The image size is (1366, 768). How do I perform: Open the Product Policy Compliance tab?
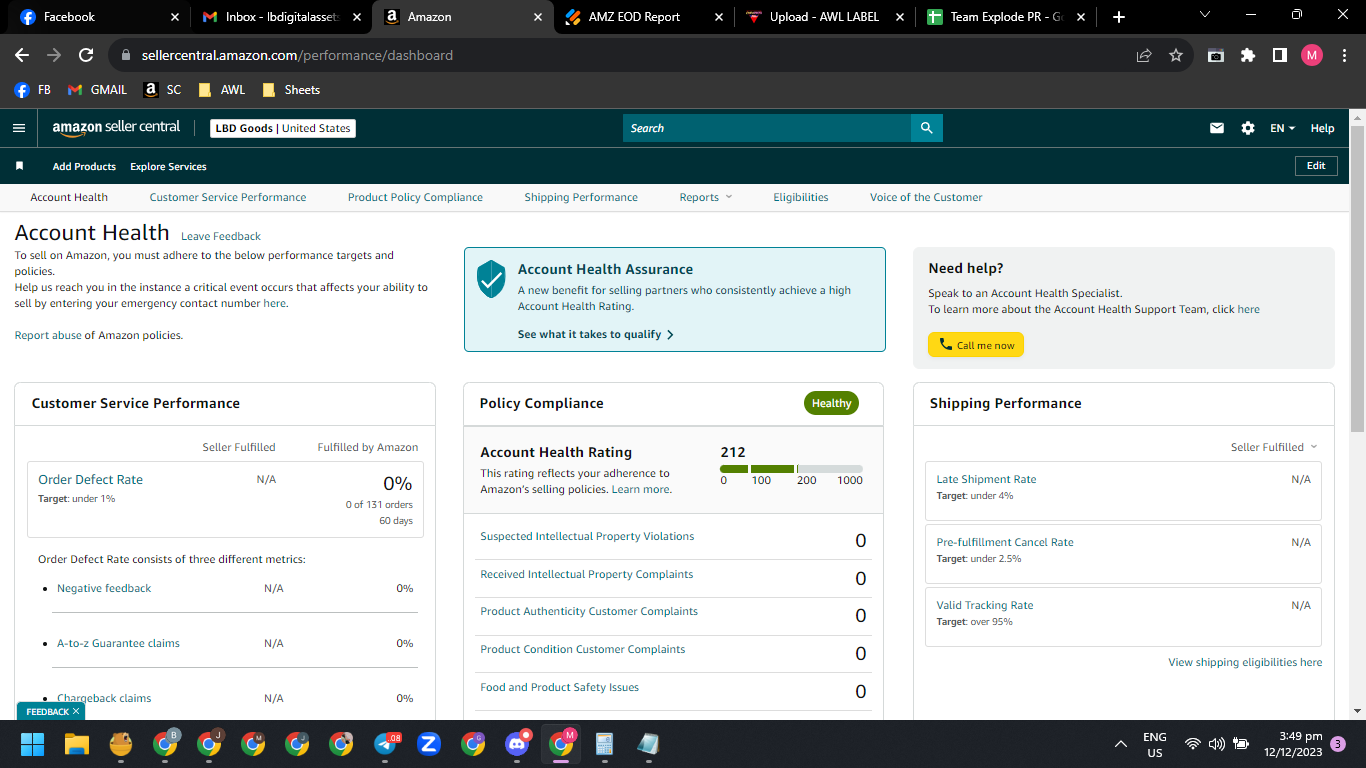(415, 197)
